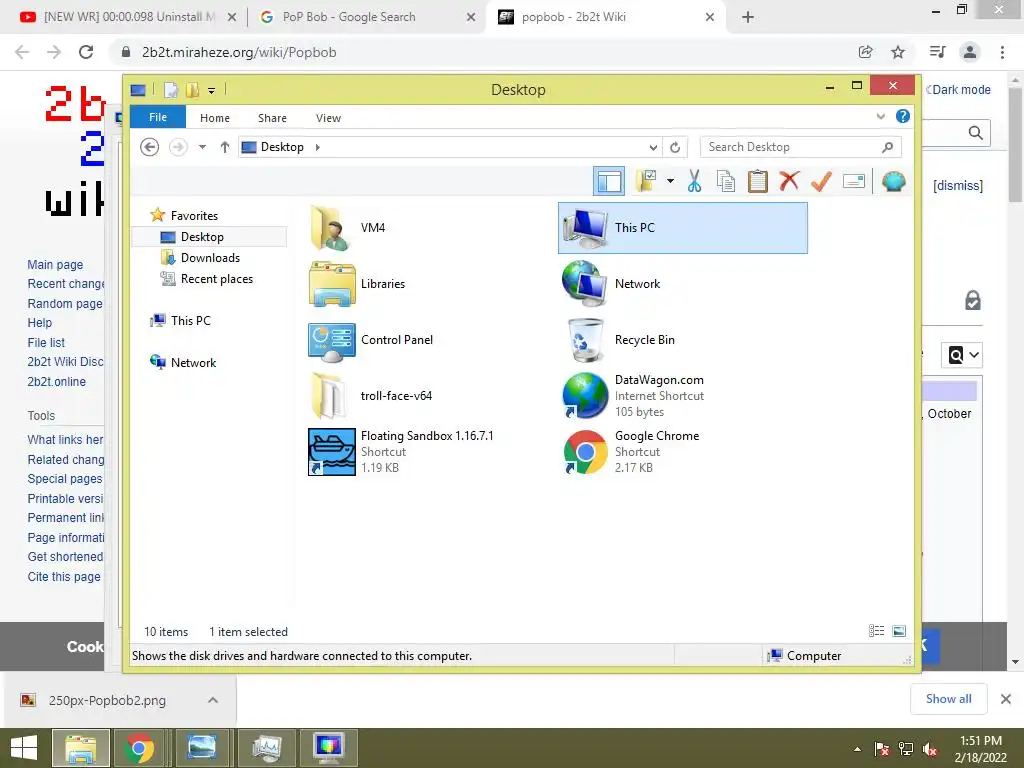This screenshot has width=1024, height=768.
Task: Expand the ribbon with the chevron
Action: click(880, 116)
